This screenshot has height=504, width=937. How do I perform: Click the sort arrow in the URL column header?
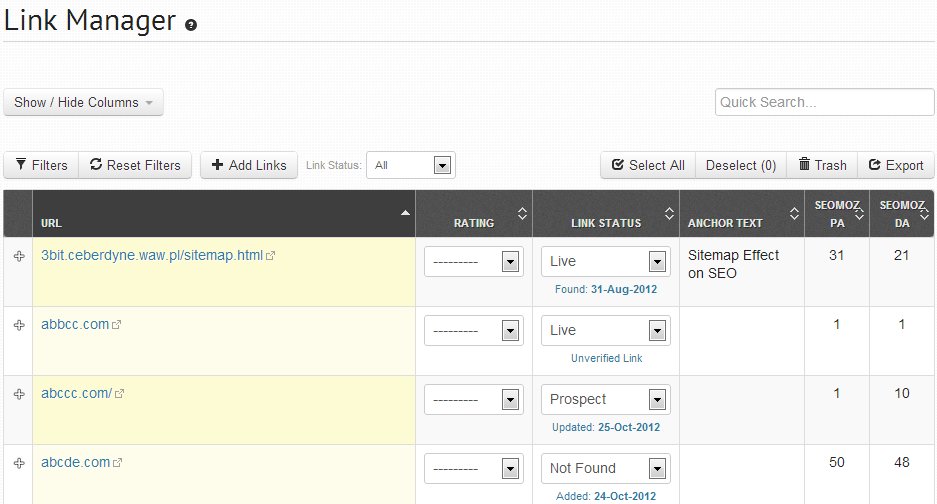pos(405,213)
